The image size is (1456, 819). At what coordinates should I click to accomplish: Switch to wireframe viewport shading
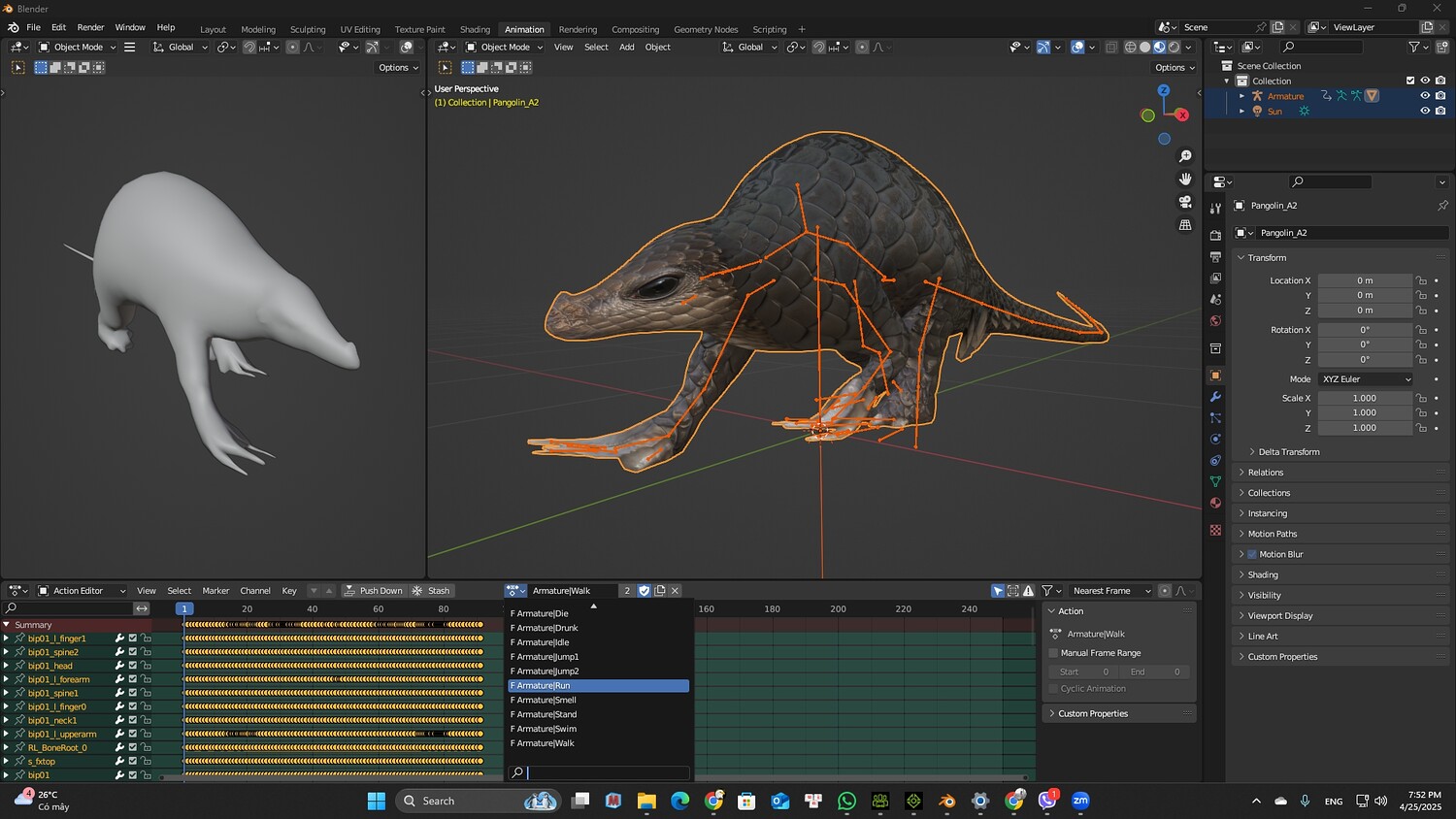1130,47
